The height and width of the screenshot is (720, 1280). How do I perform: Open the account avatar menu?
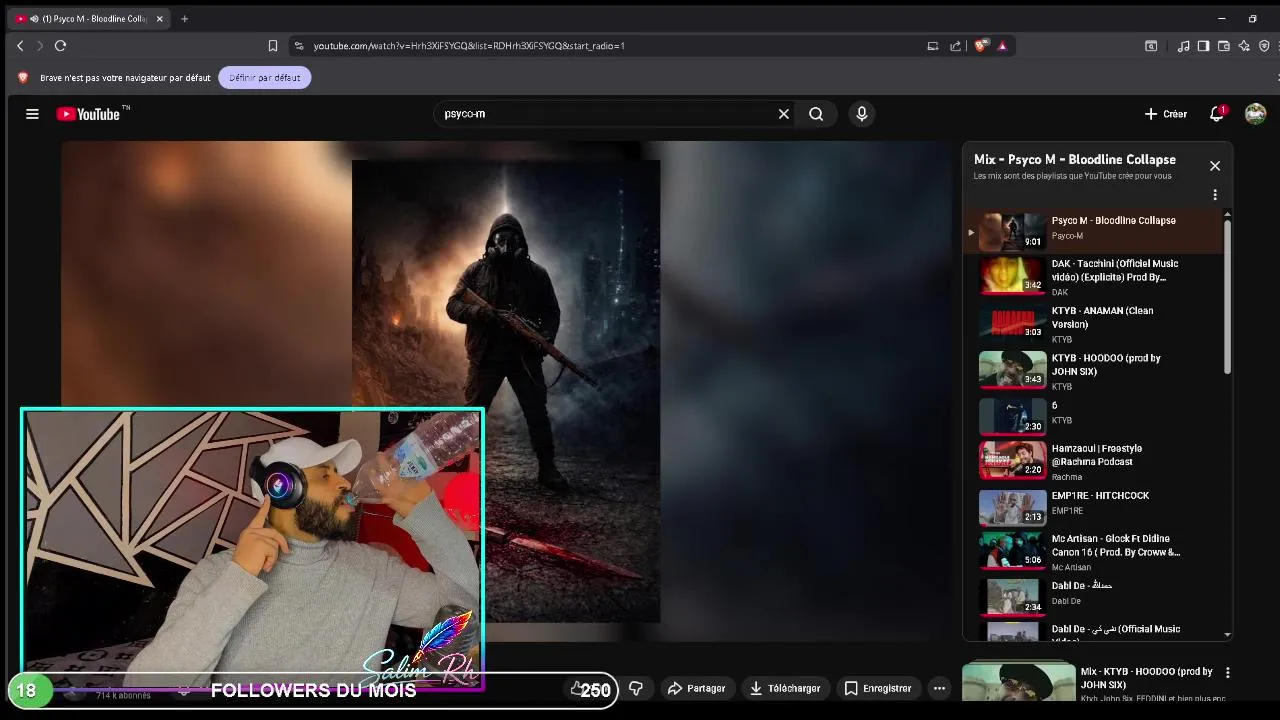pos(1255,114)
